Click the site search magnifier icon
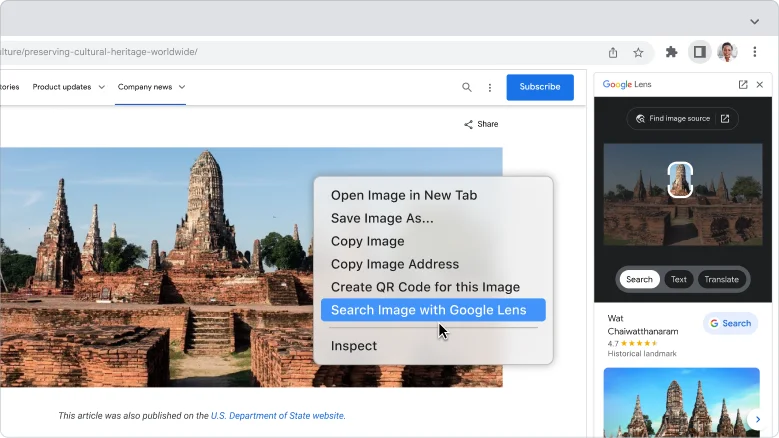 click(x=467, y=87)
